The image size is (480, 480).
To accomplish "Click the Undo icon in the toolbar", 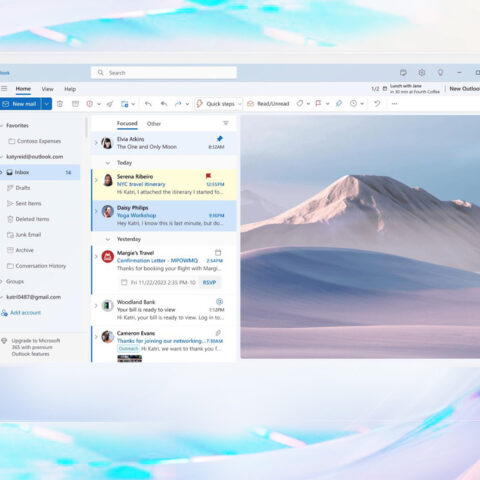I will [x=377, y=104].
